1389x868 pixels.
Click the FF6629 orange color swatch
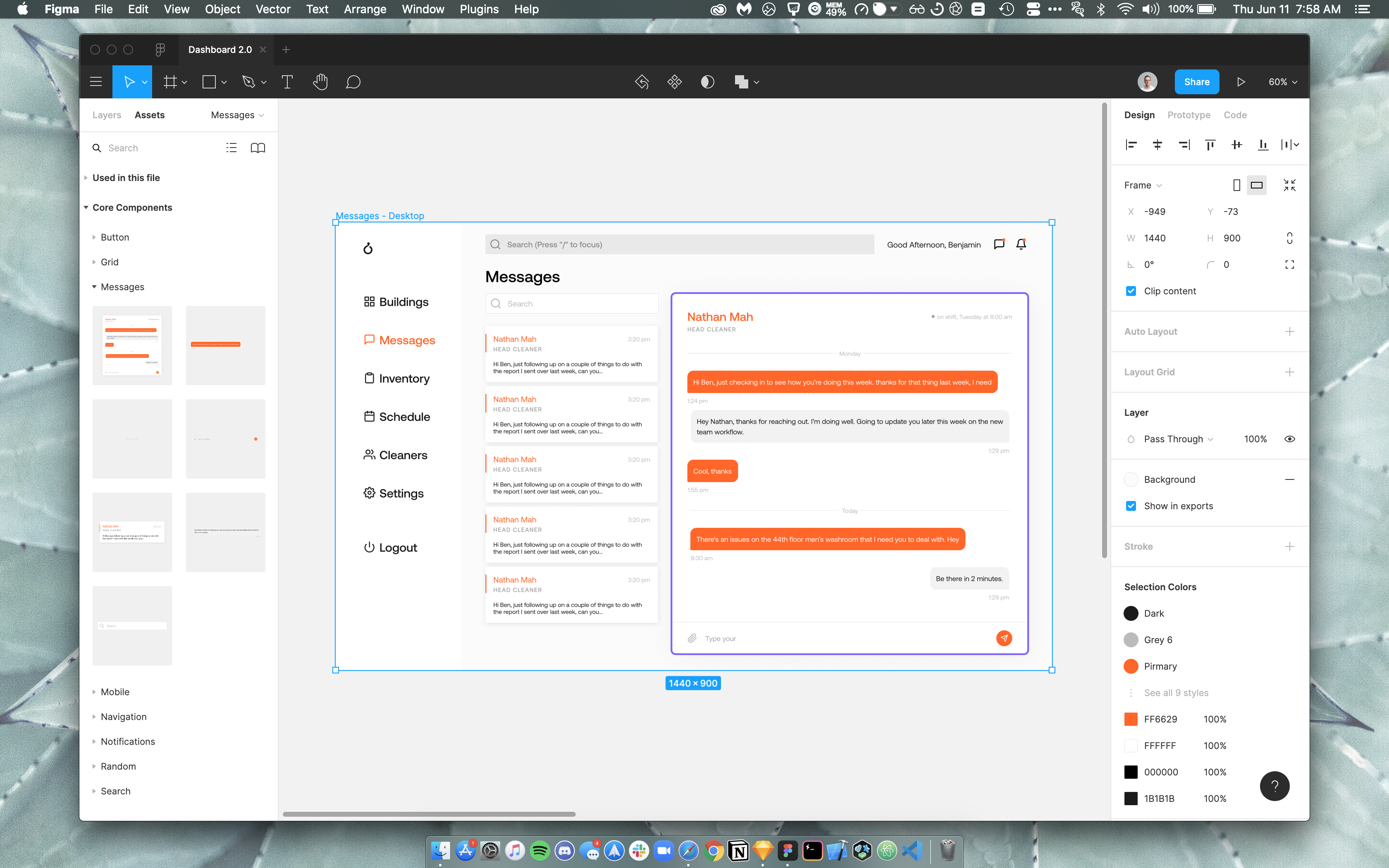[x=1131, y=719]
